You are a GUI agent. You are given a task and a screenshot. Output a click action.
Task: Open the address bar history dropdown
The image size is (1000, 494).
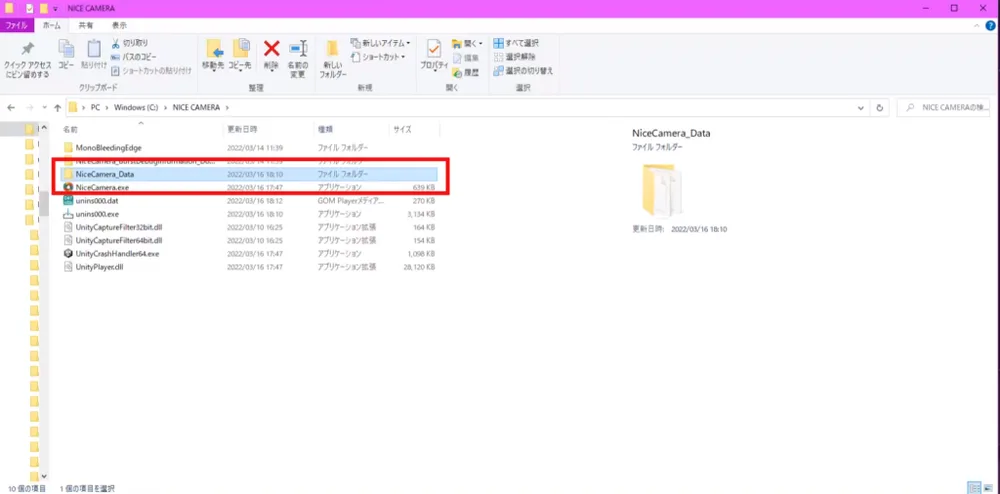coord(862,108)
